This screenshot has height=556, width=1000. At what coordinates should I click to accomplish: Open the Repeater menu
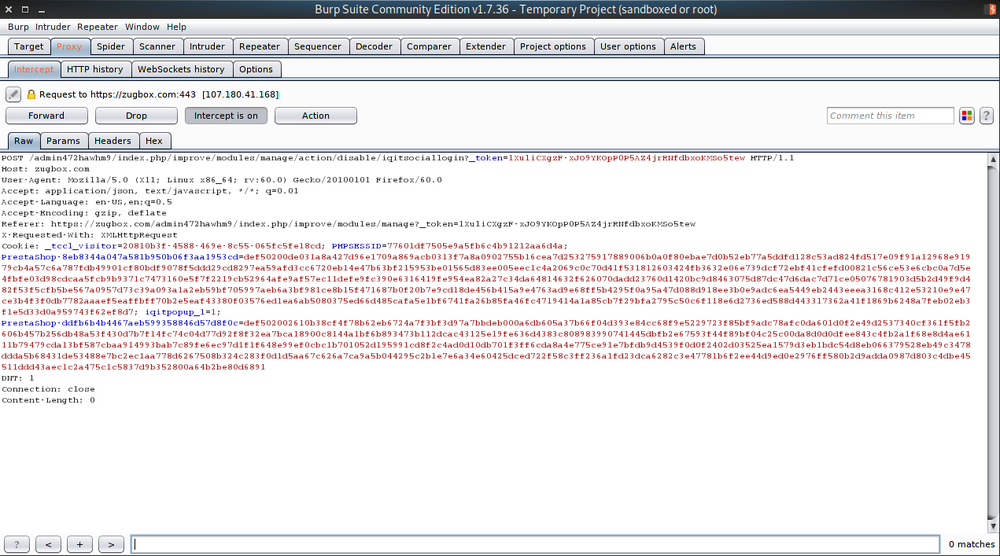point(98,27)
